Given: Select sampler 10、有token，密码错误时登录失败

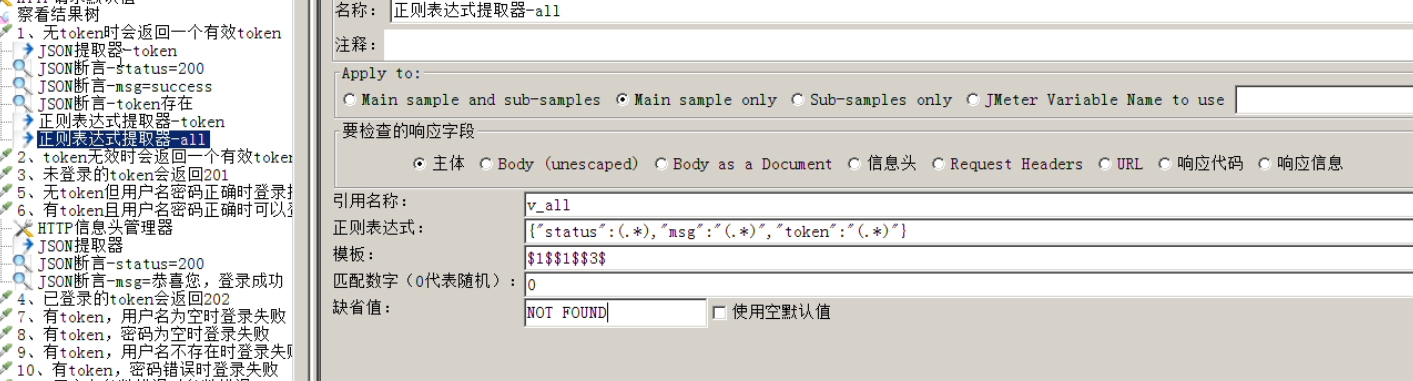Looking at the screenshot, I should coord(147,370).
